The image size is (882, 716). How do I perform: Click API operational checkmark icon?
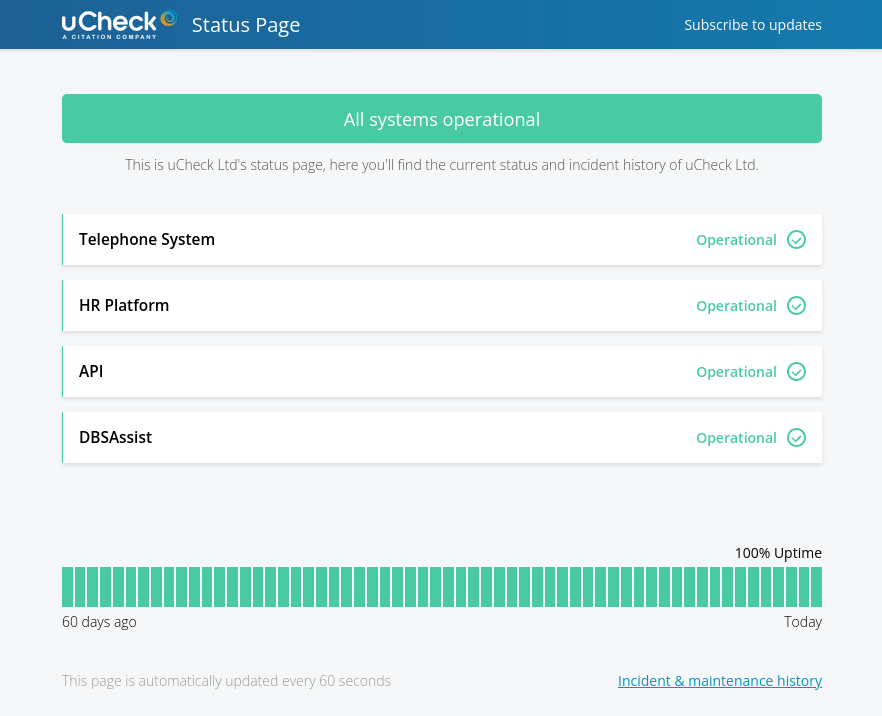[x=796, y=372]
